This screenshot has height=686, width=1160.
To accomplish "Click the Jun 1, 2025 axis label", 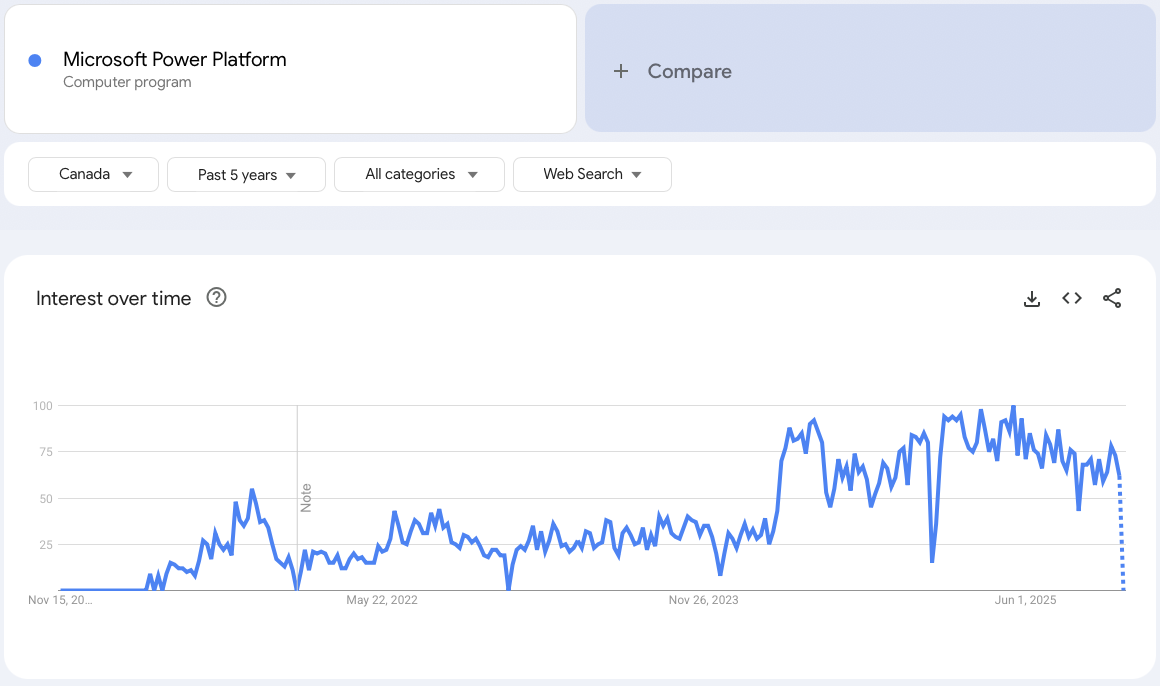I will [1026, 600].
